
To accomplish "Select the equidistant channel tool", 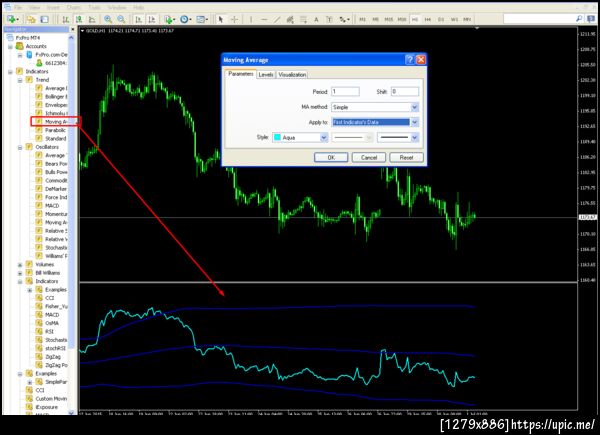I will point(290,19).
